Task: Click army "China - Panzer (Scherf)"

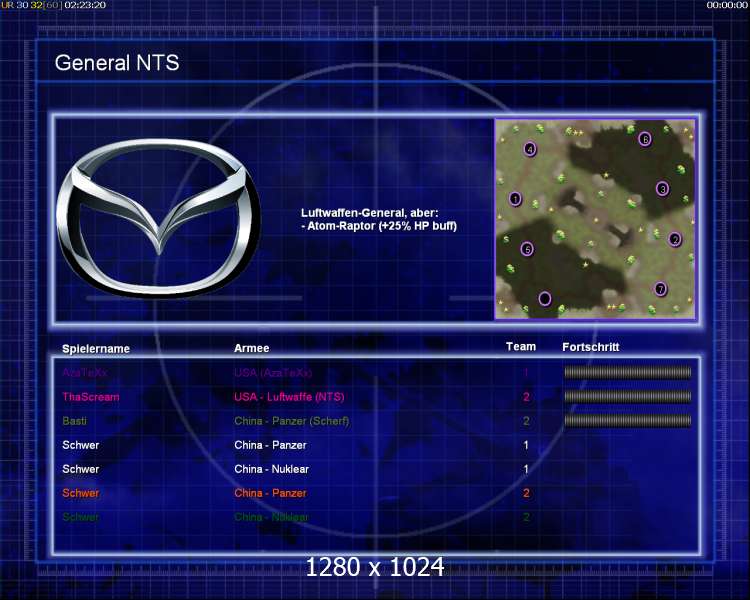Action: point(291,421)
